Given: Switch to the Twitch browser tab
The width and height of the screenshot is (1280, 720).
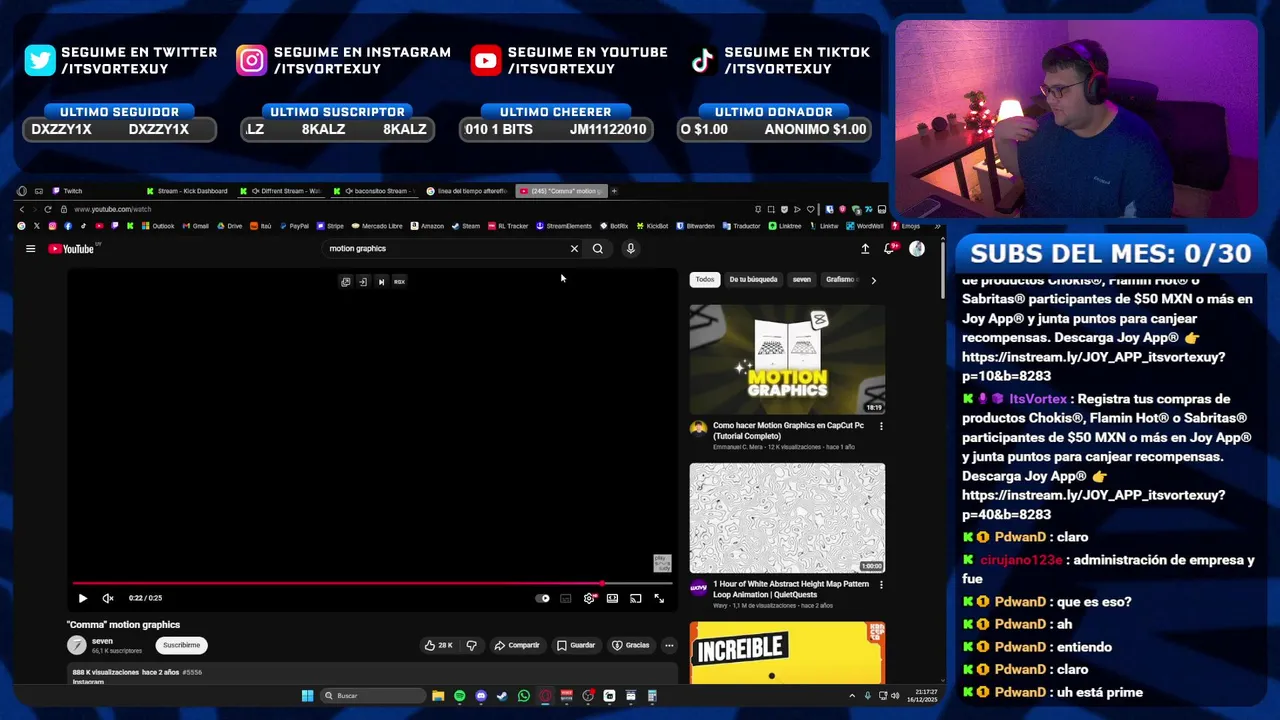Looking at the screenshot, I should pyautogui.click(x=94, y=191).
